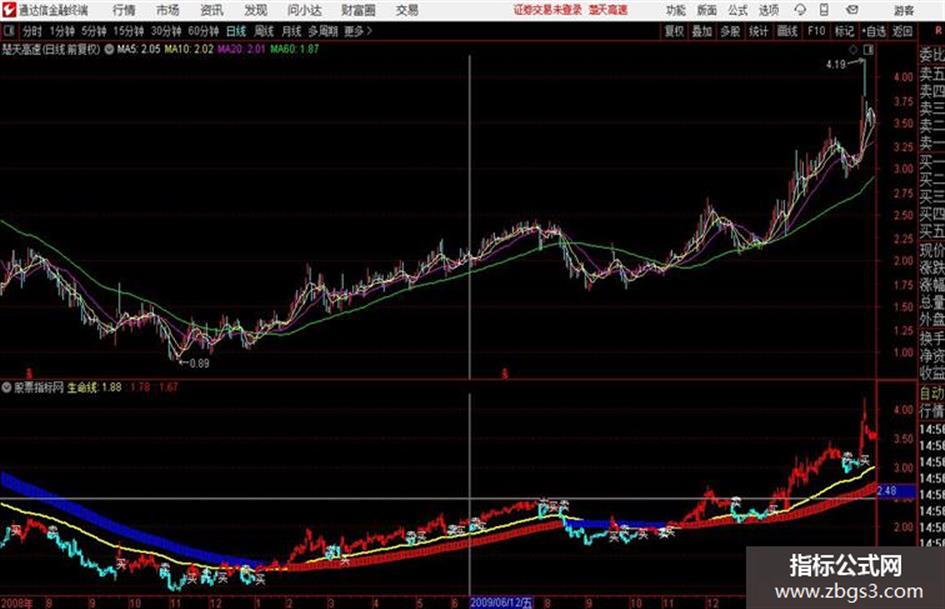
Task: Click the panel layout icon at chart top right
Action: (868, 50)
